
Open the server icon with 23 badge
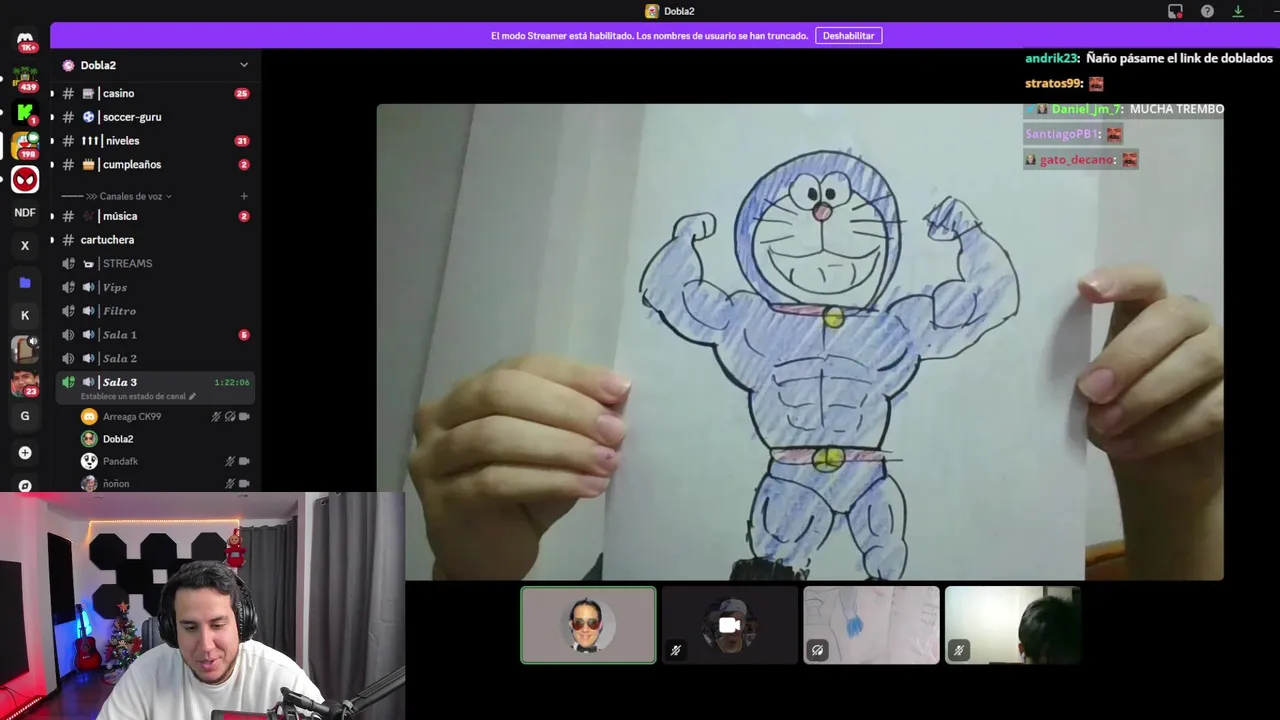pyautogui.click(x=25, y=383)
